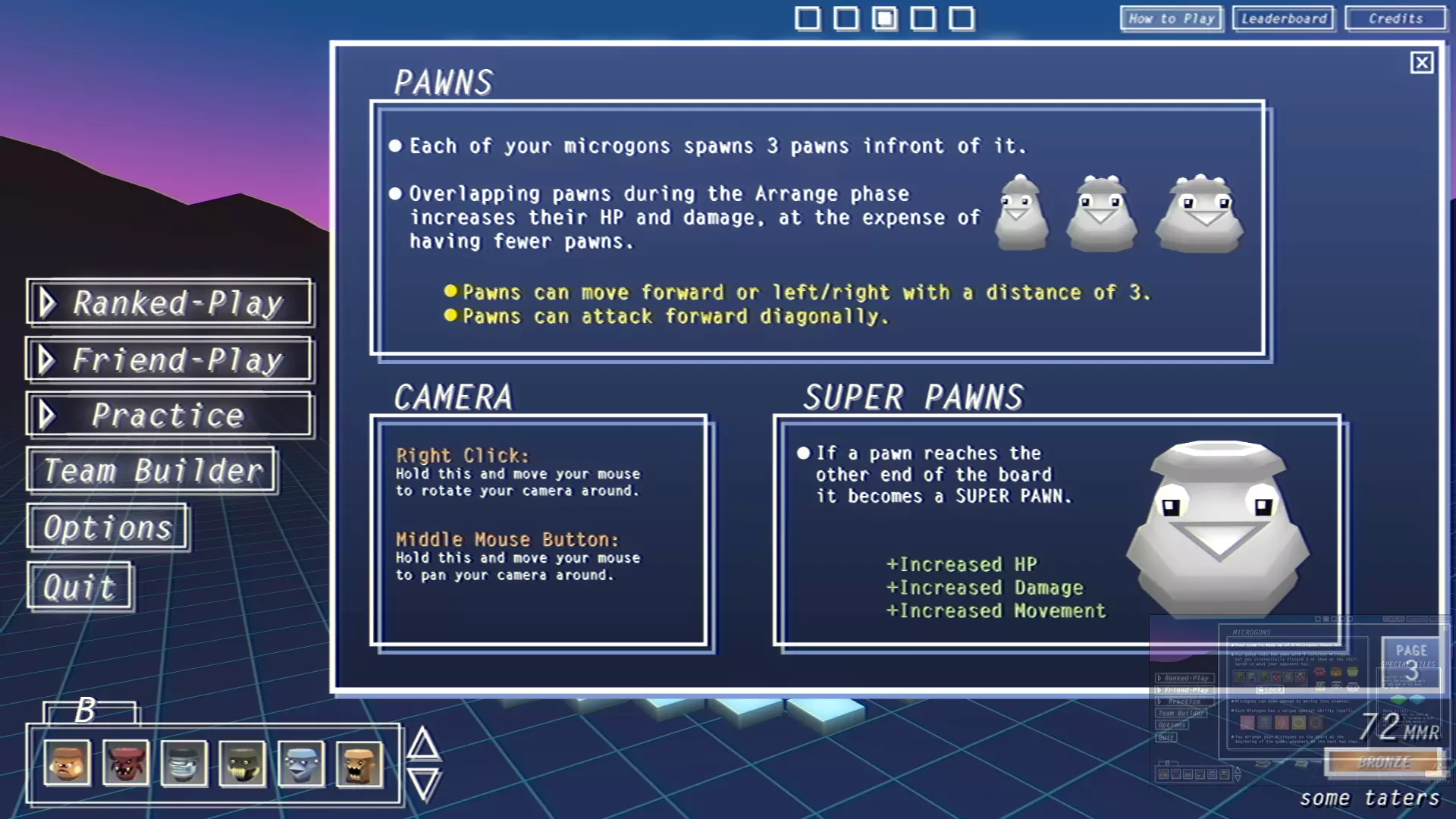Expand the Friend-Play menu arrow
Screen dimensions: 1456x819
click(47, 359)
